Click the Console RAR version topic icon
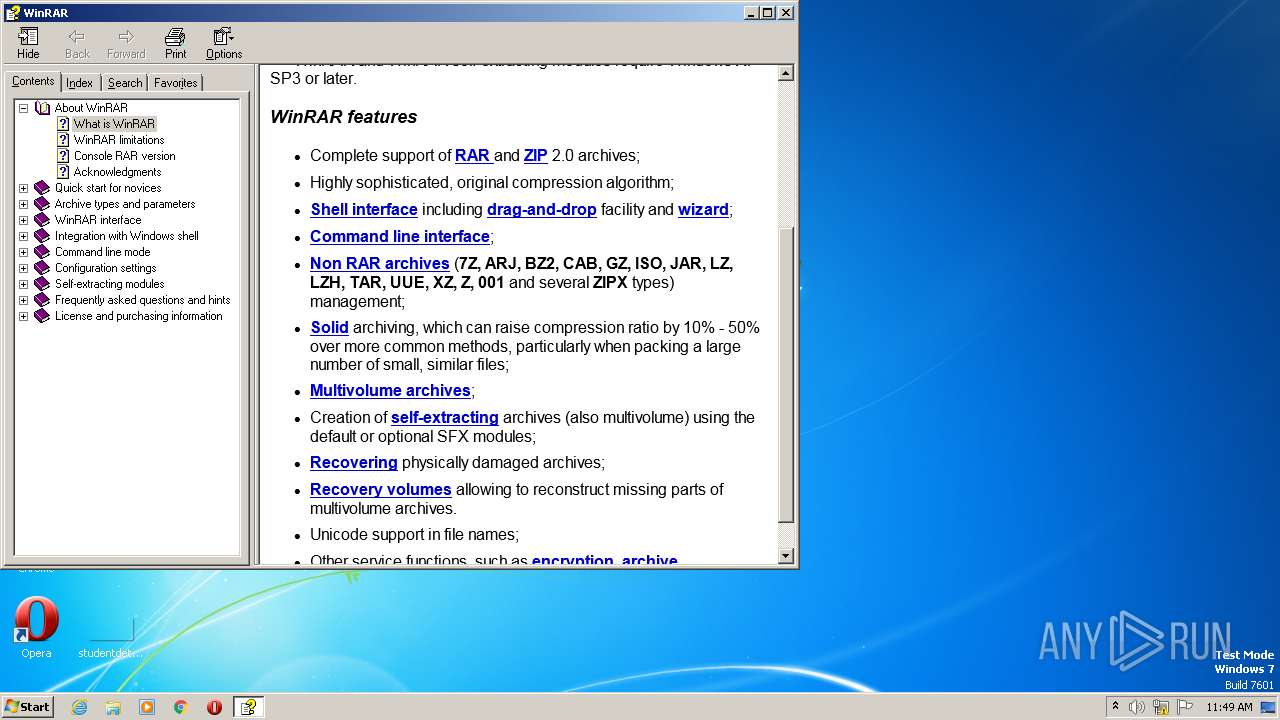The width and height of the screenshot is (1280, 720). (63, 156)
